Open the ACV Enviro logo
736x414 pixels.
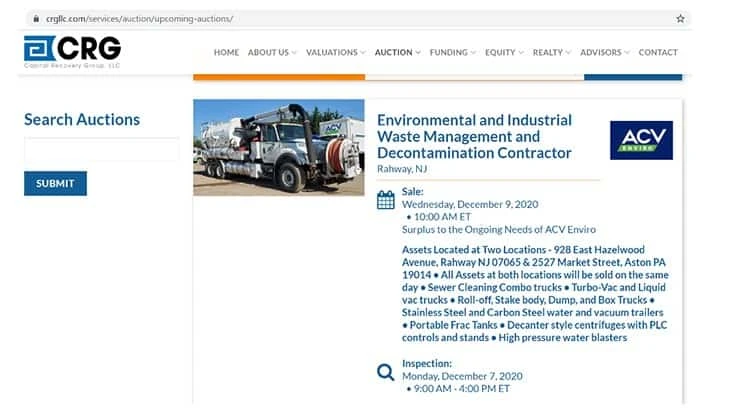pos(641,140)
